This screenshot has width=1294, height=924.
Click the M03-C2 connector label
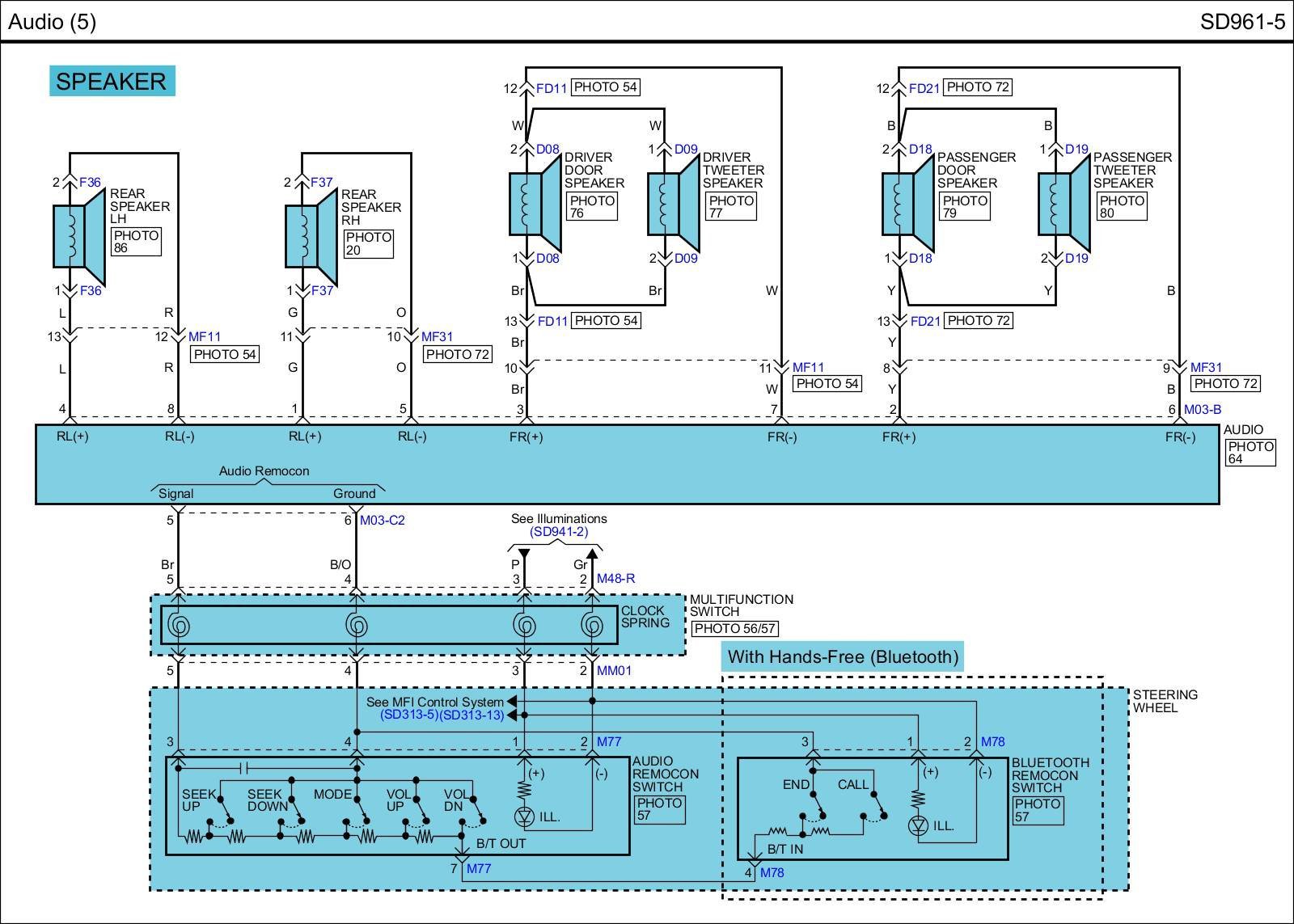382,521
